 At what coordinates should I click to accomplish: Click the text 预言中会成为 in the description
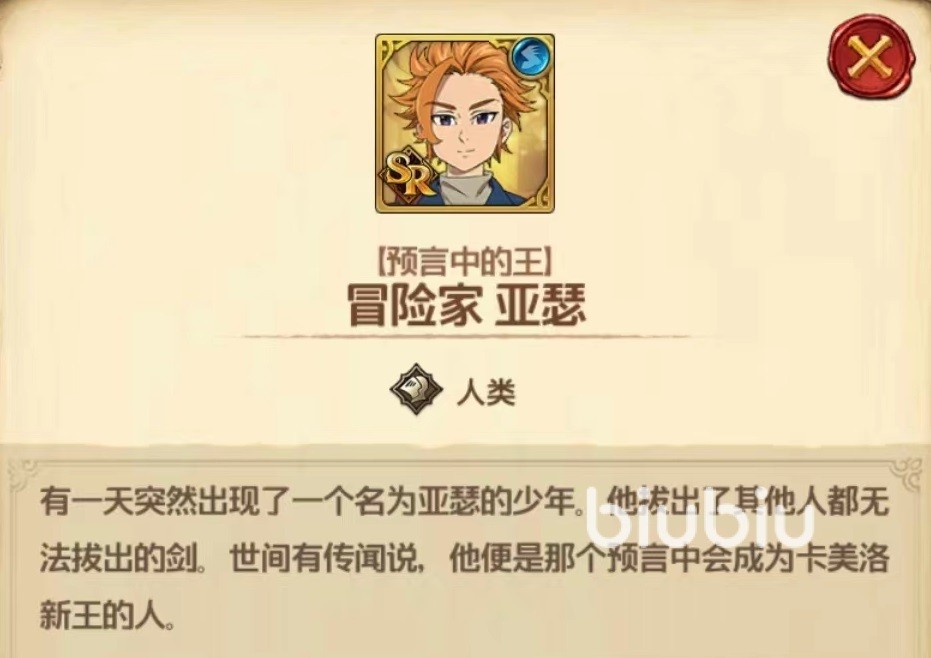698,559
